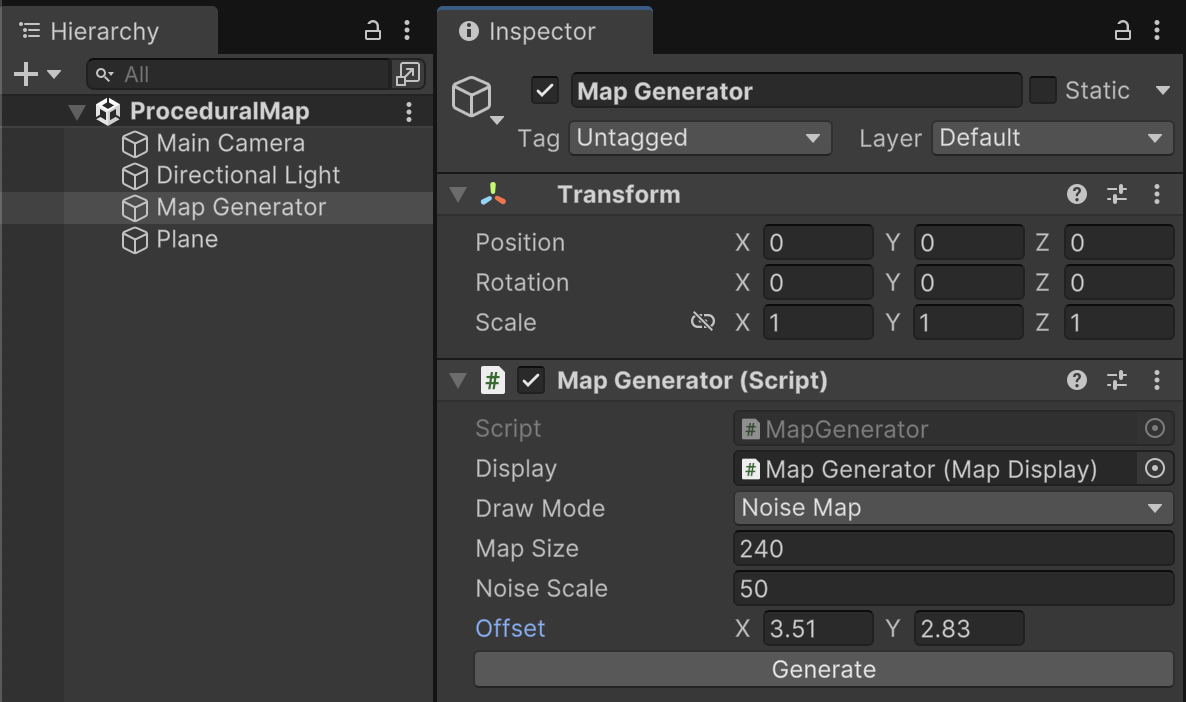The image size is (1186, 702).
Task: Open Transform component preset settings icon
Action: (1117, 194)
